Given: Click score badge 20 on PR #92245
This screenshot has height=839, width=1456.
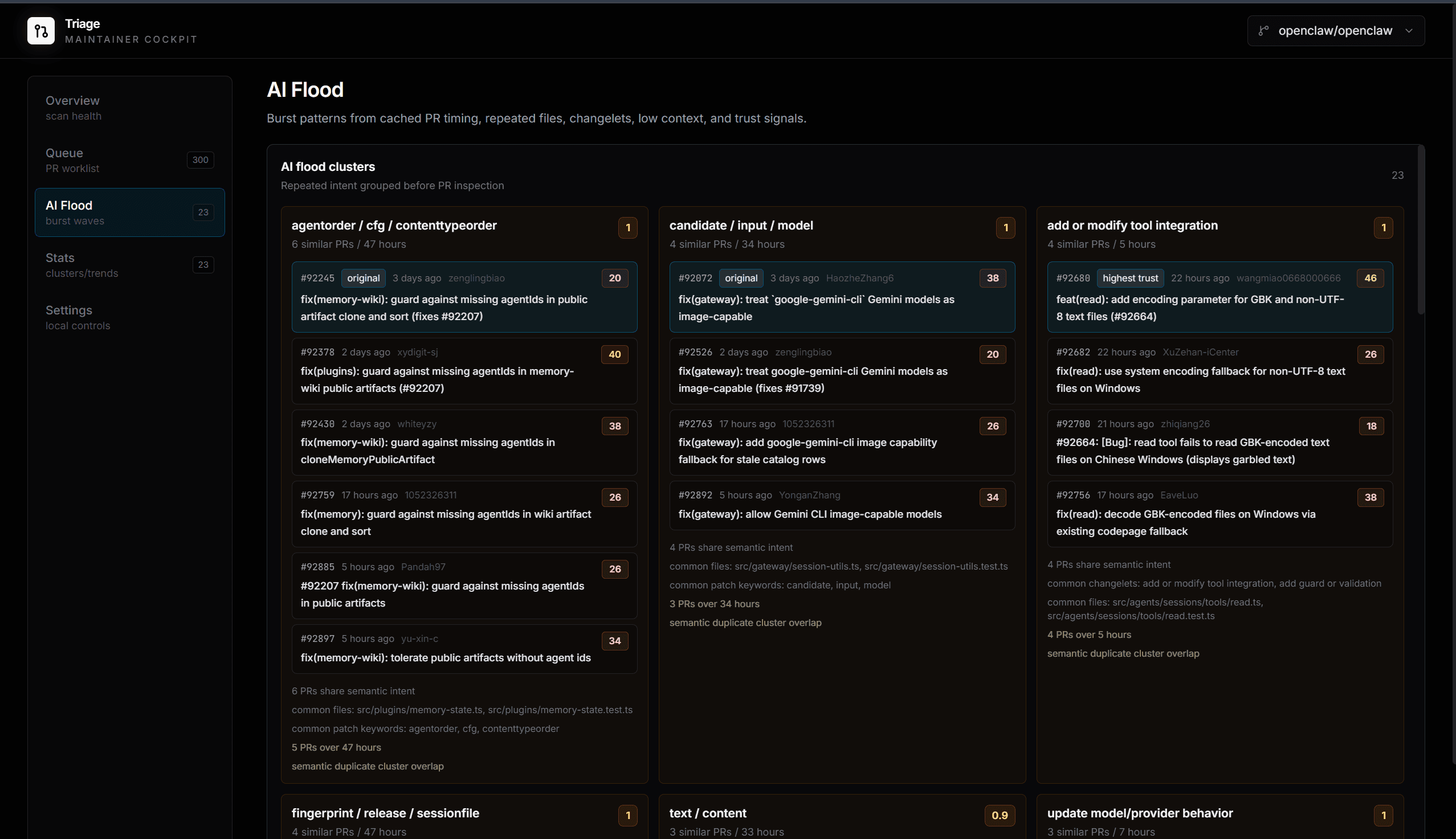Looking at the screenshot, I should coord(615,279).
